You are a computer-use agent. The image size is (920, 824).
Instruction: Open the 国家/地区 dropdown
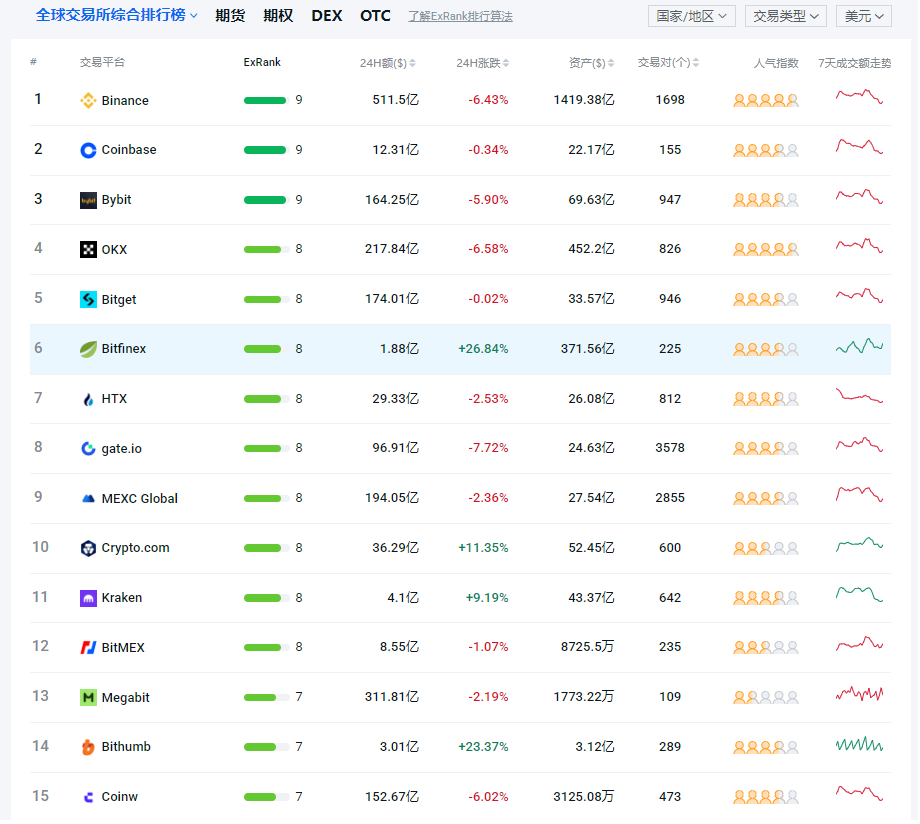tap(691, 16)
